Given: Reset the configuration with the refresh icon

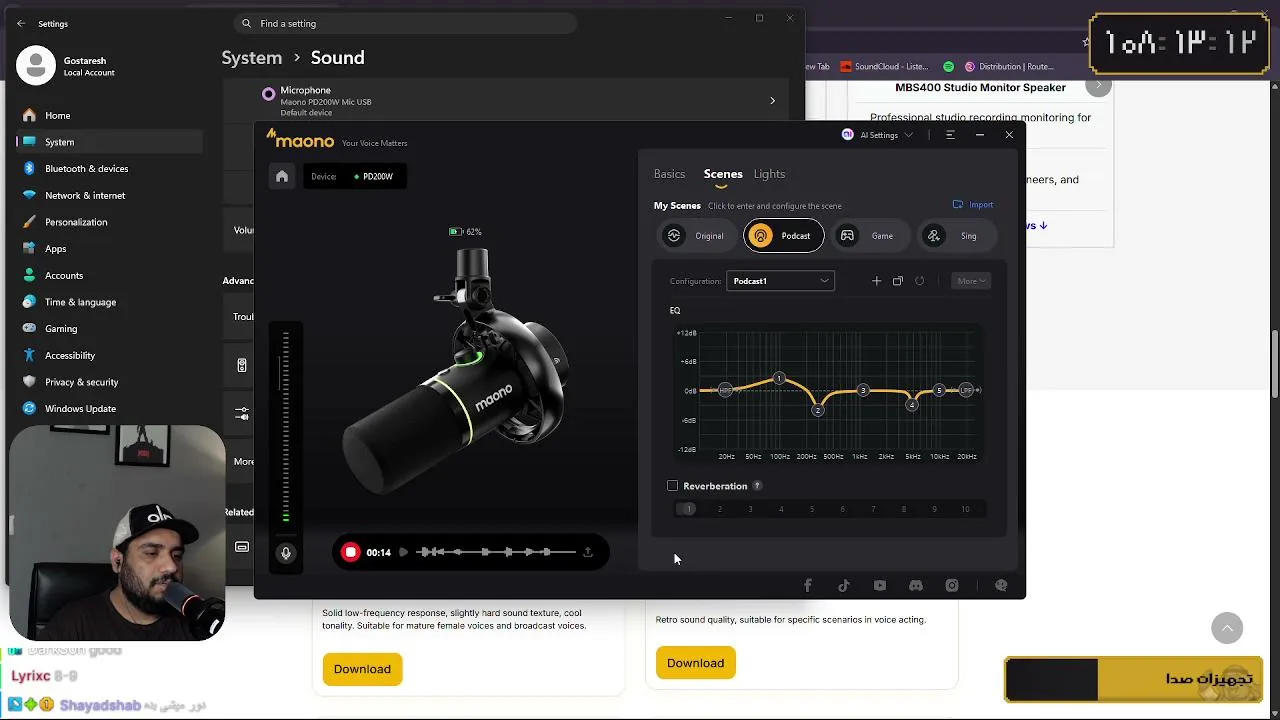Looking at the screenshot, I should (920, 281).
